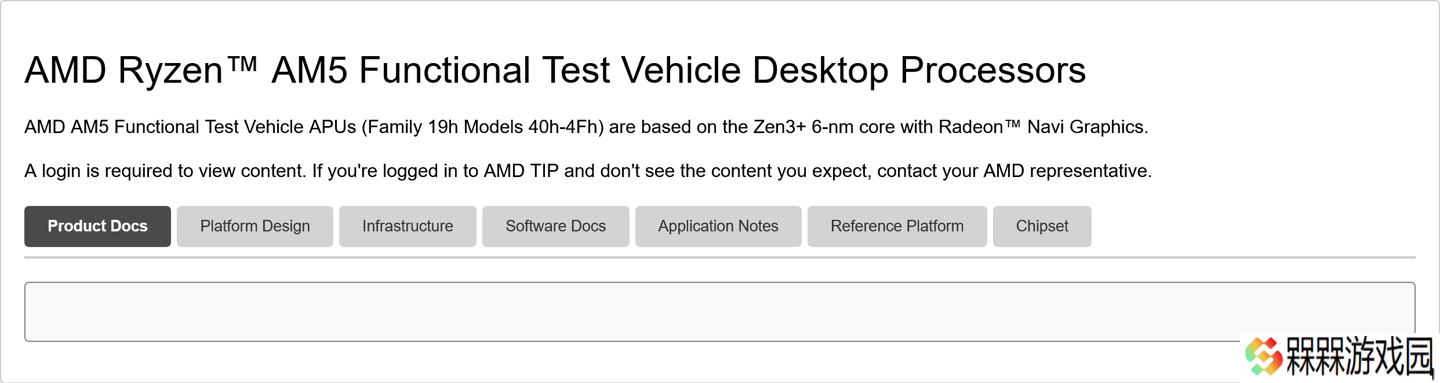This screenshot has width=1440, height=383.
Task: Click the AMD Ryzen AM5 page heading
Action: click(x=555, y=70)
